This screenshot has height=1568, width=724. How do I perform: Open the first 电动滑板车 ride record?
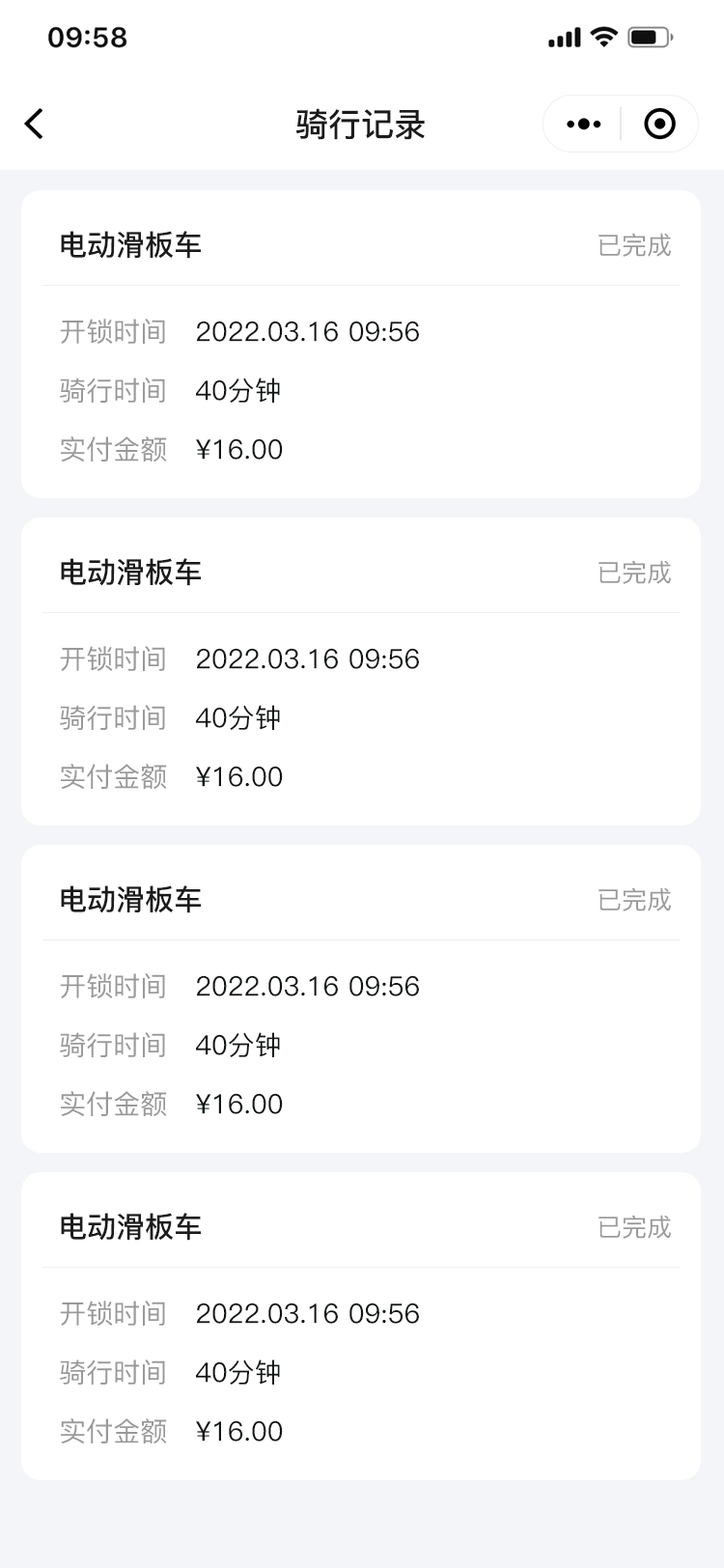361,344
